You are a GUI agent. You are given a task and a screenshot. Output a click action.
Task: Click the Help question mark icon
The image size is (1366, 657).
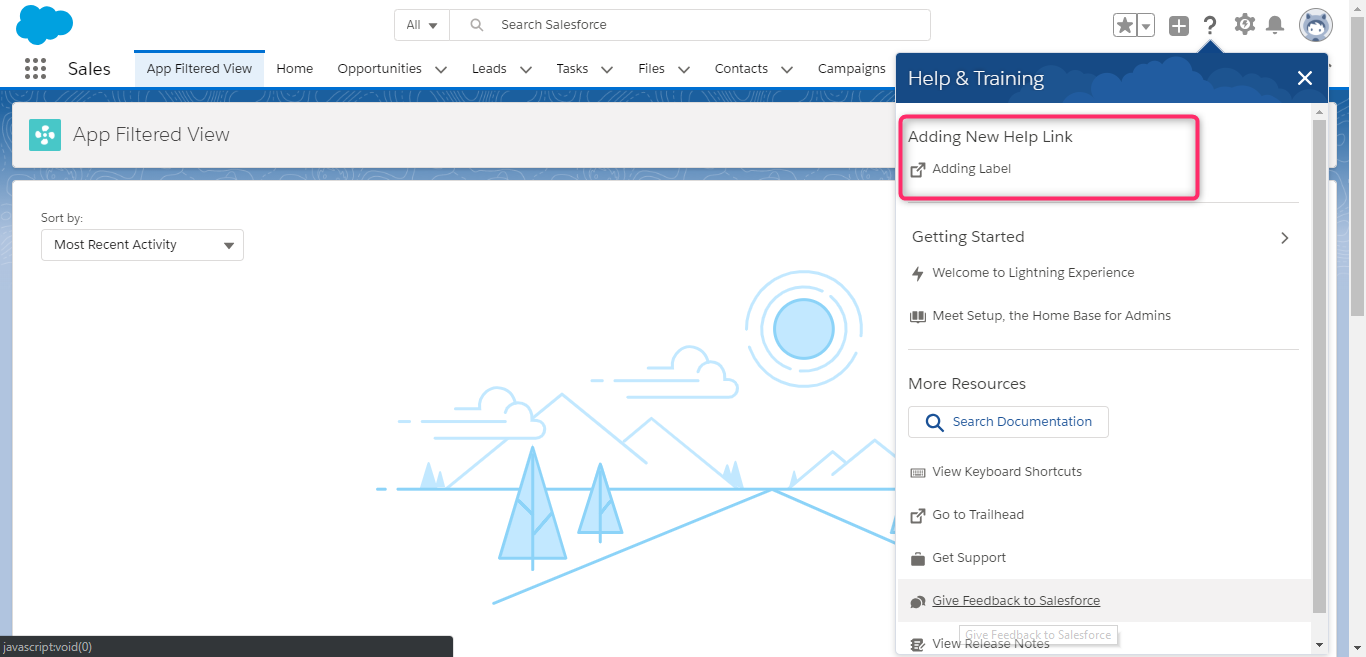[x=1210, y=25]
